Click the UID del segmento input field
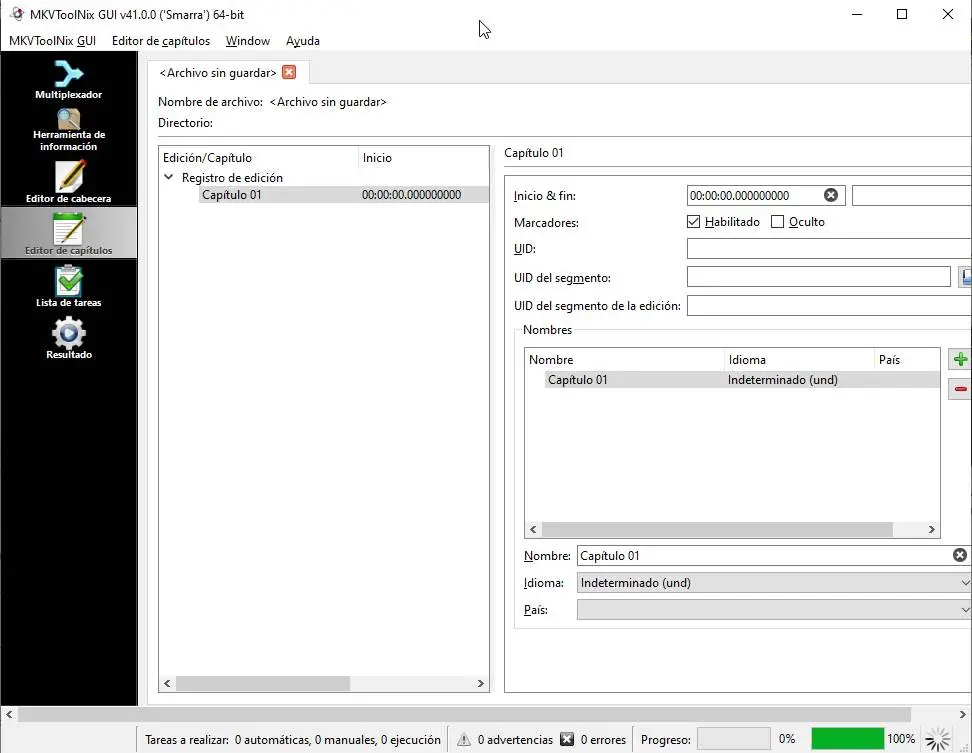972x753 pixels. coord(818,276)
